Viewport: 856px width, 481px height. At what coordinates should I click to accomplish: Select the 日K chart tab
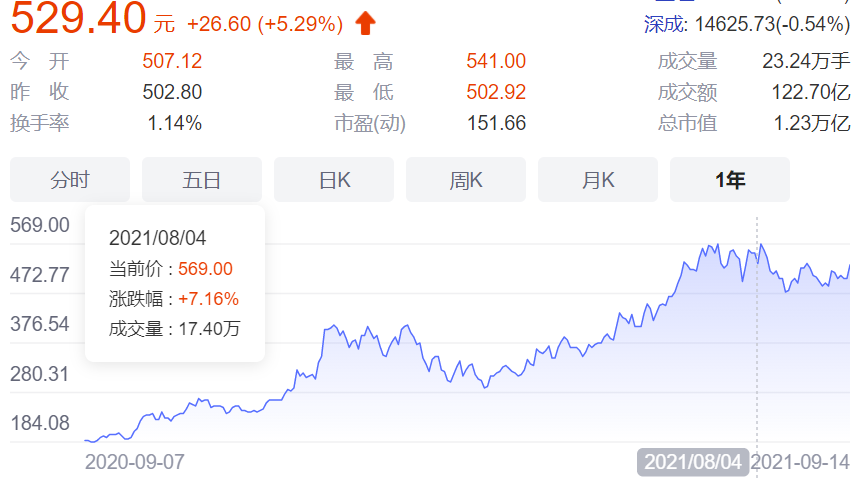click(x=334, y=180)
